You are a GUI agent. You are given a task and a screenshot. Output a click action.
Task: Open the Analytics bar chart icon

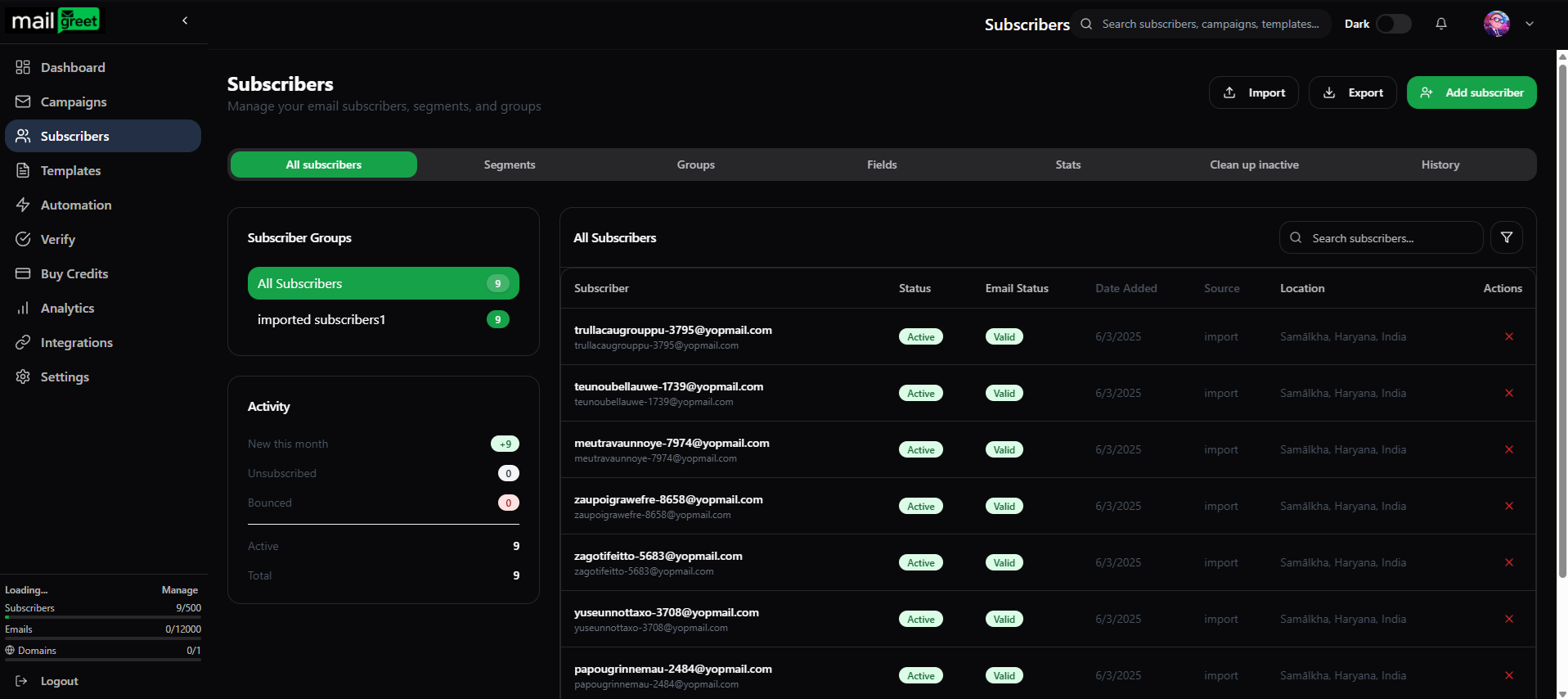pos(23,308)
